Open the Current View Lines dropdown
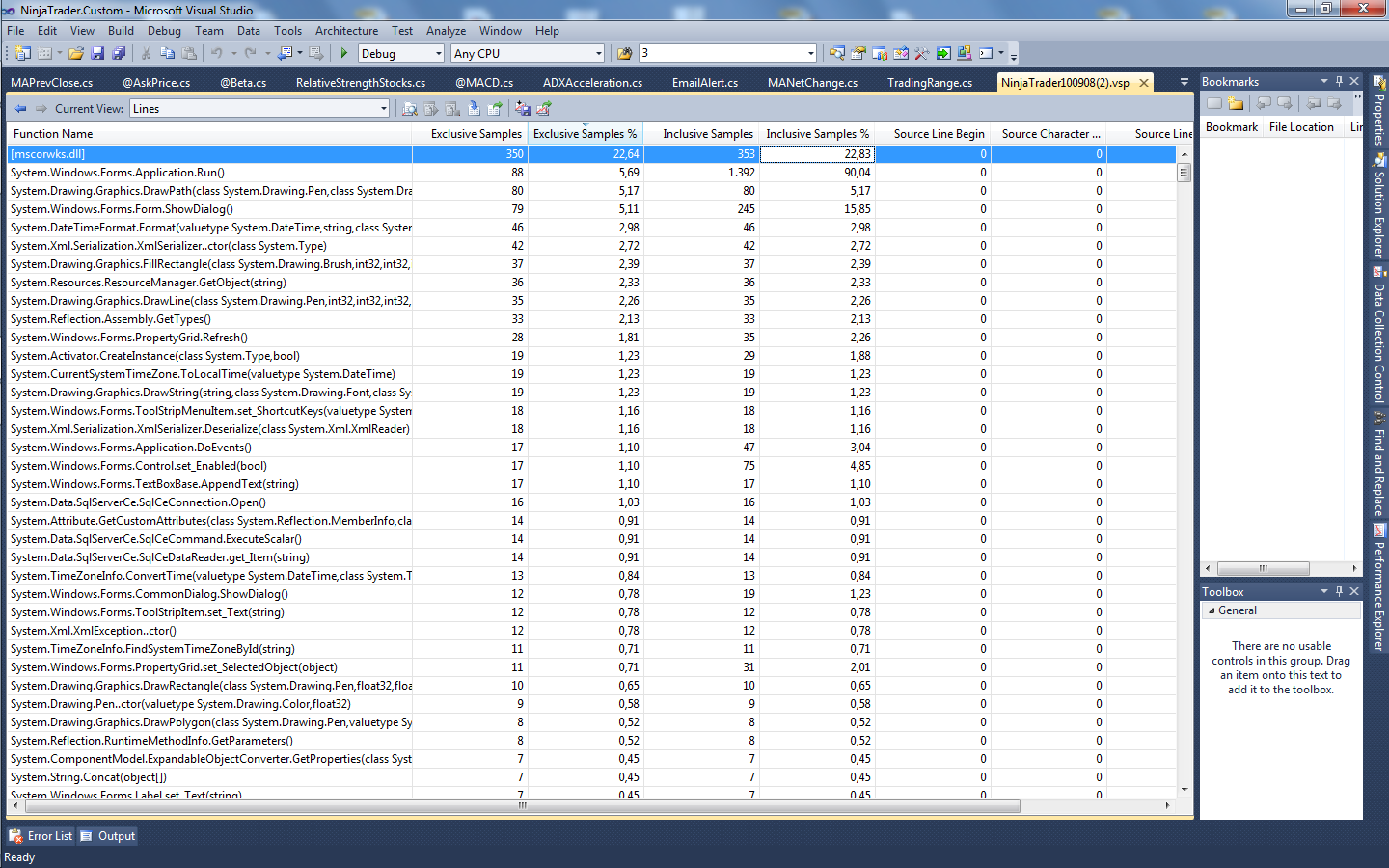This screenshot has width=1389, height=868. (x=259, y=109)
